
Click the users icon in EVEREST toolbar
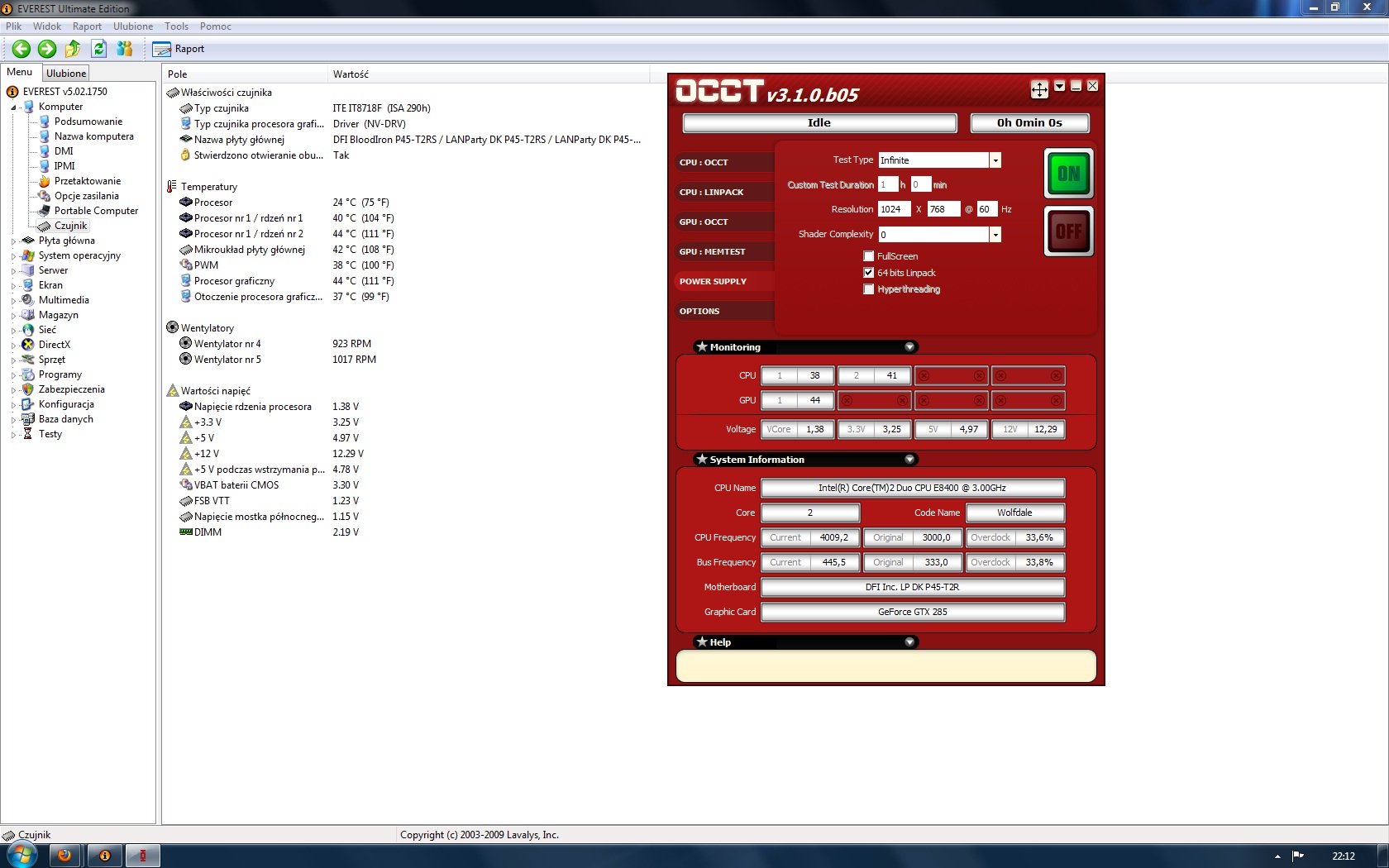[125, 49]
